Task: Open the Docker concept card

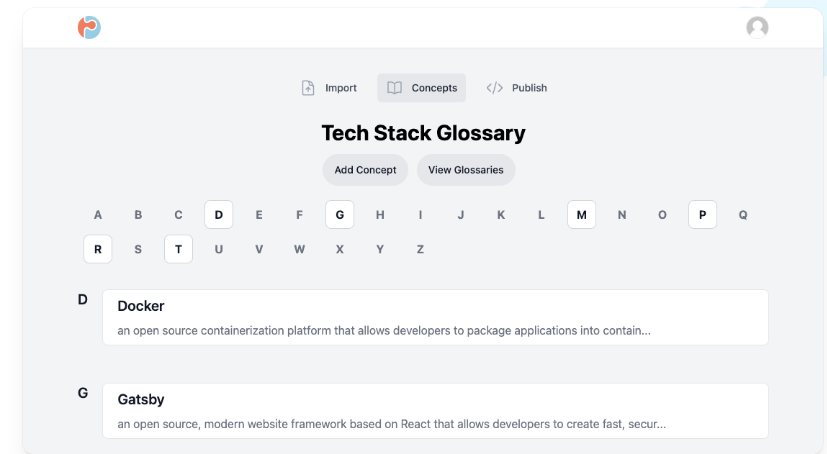Action: point(435,317)
